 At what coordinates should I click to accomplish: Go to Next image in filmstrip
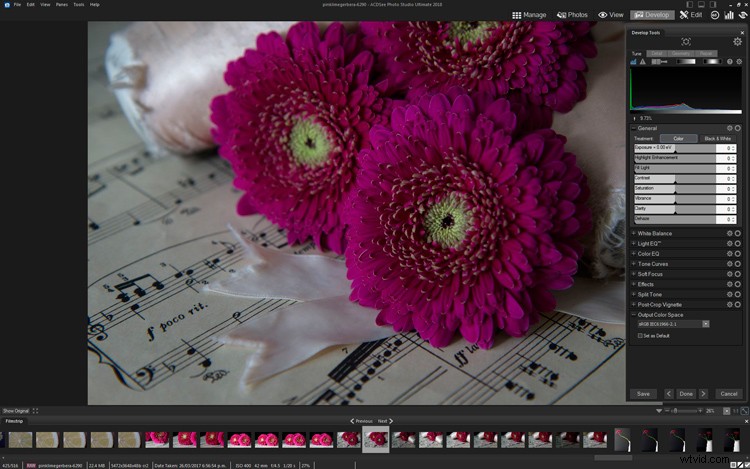tap(385, 421)
